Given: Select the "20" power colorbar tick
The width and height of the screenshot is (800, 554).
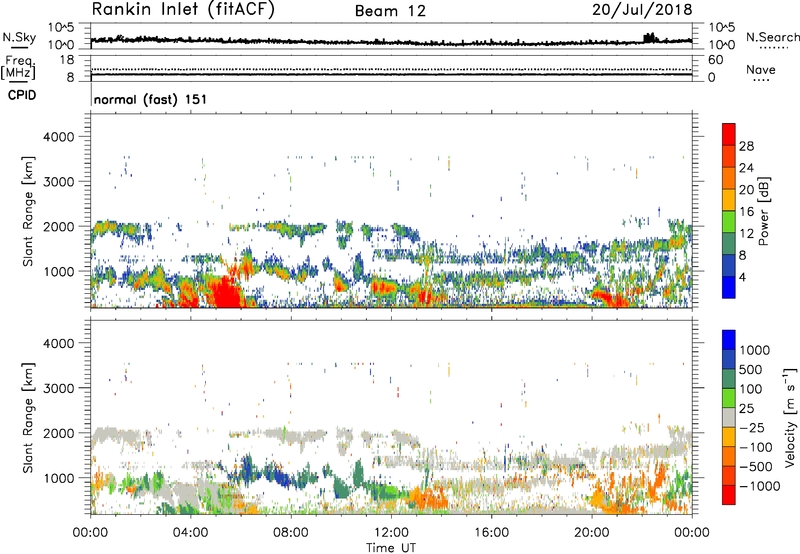Looking at the screenshot, I should [746, 190].
